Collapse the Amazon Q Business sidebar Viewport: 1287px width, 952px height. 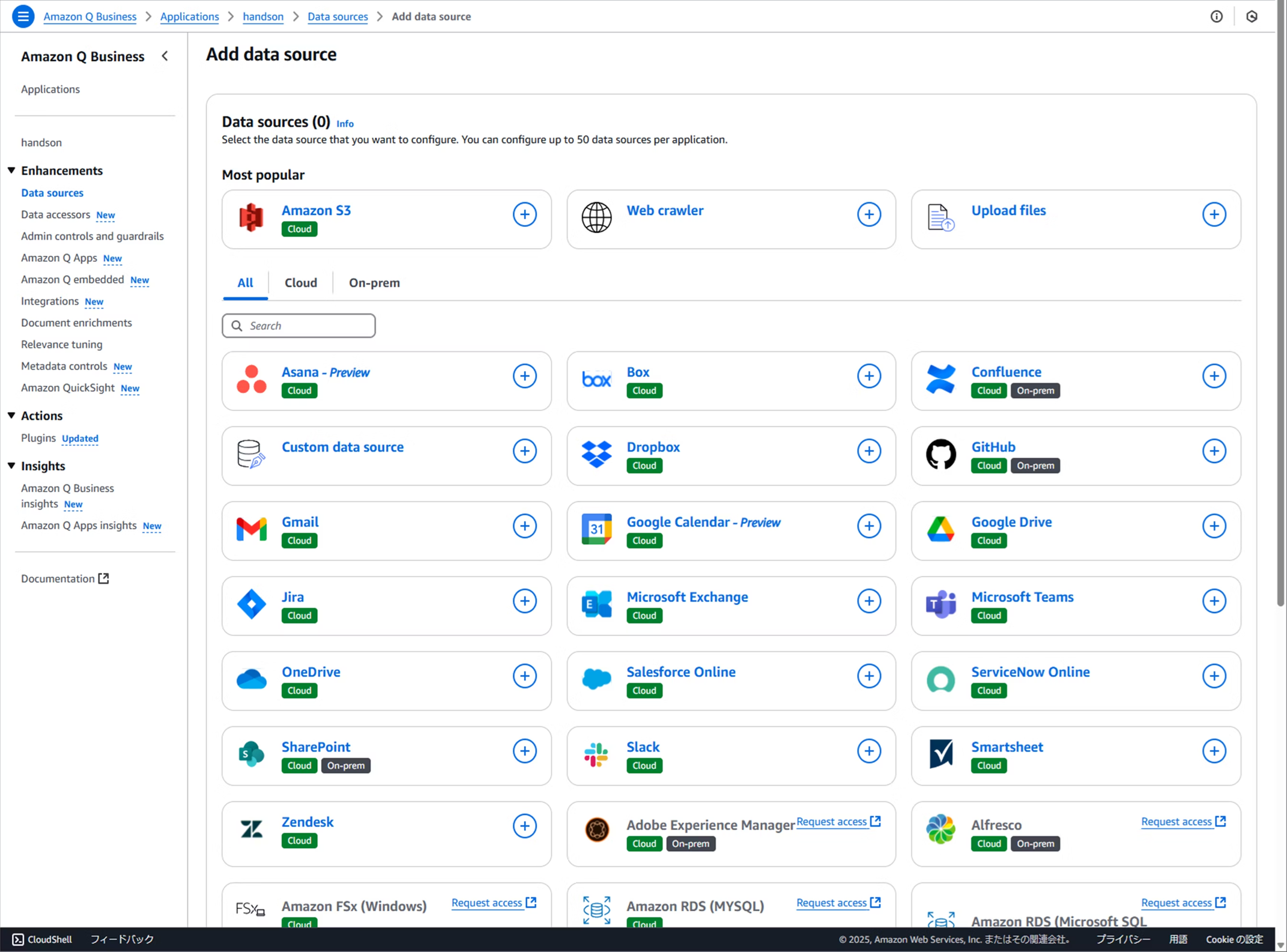[165, 56]
